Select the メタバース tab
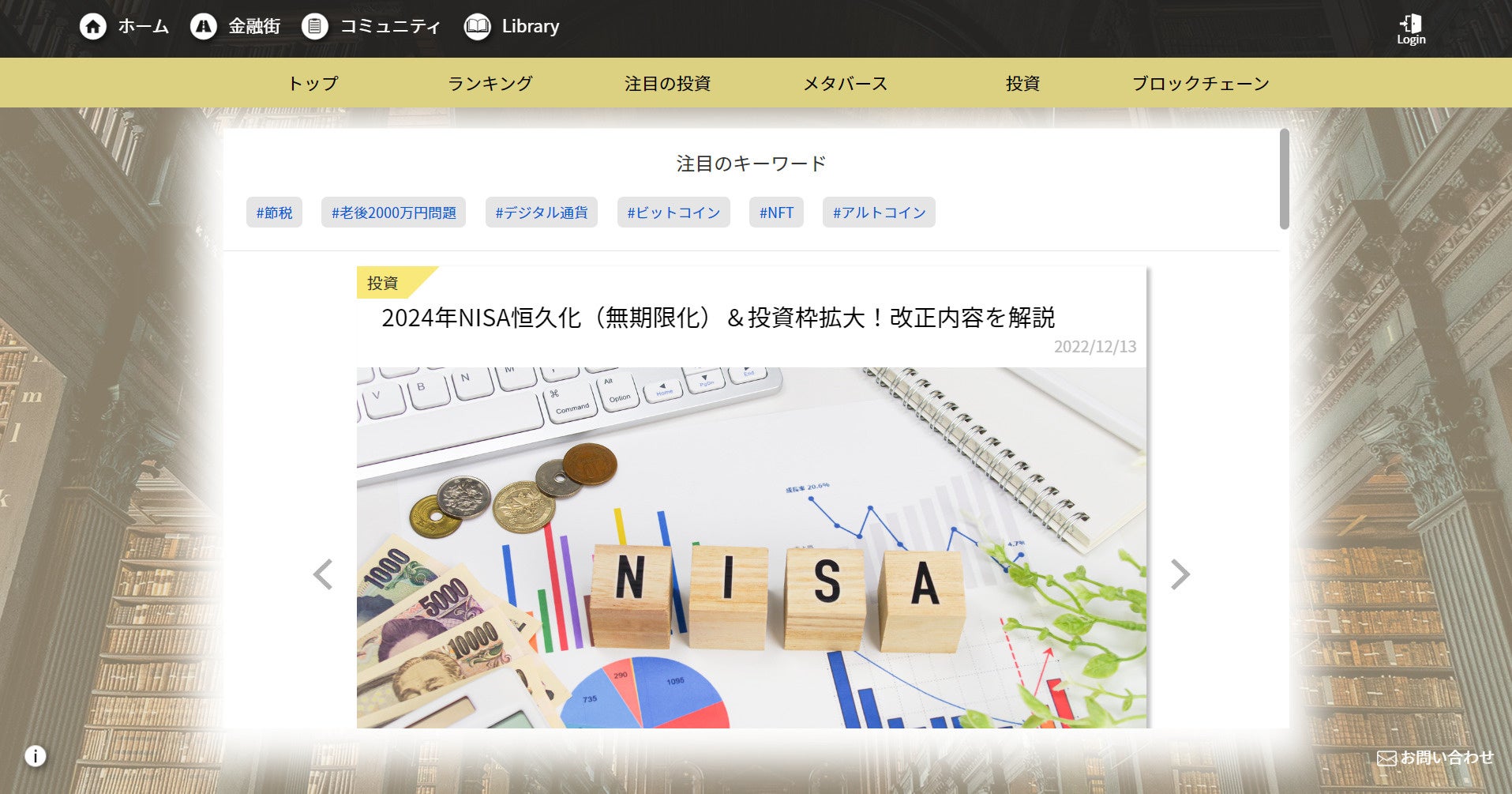 click(846, 83)
